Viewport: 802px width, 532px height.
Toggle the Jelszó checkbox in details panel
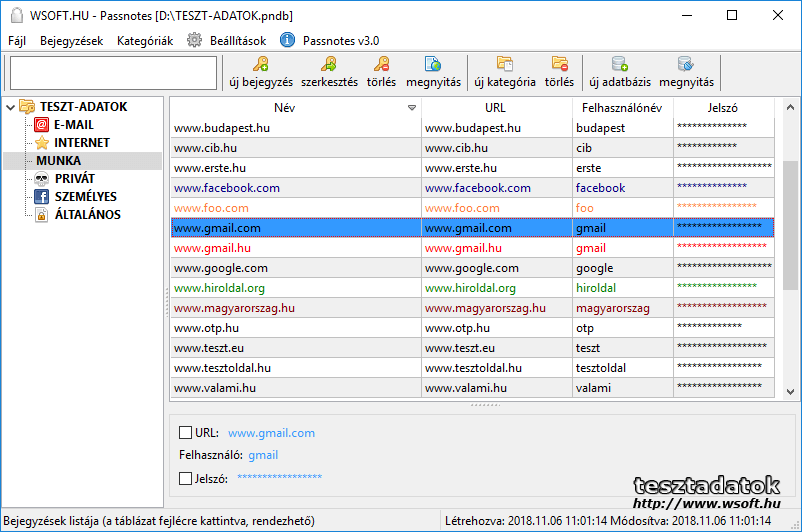pos(185,479)
